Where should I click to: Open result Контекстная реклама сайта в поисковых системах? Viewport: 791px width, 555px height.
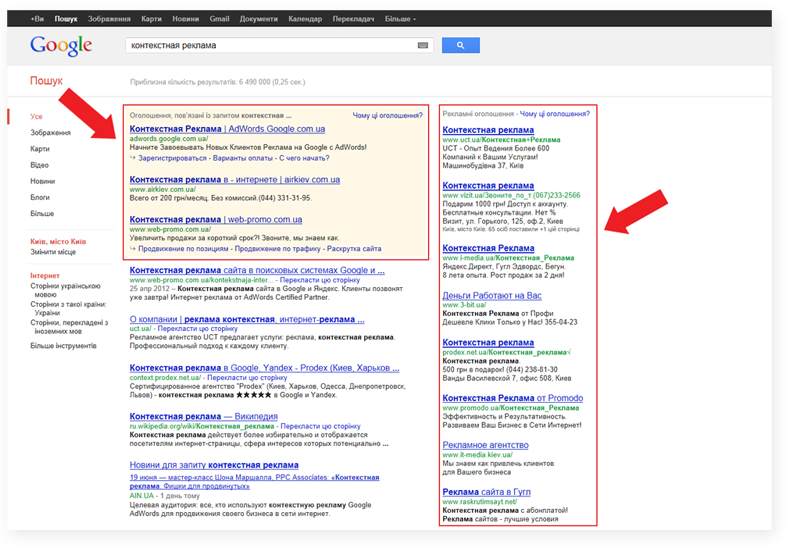pyautogui.click(x=257, y=270)
